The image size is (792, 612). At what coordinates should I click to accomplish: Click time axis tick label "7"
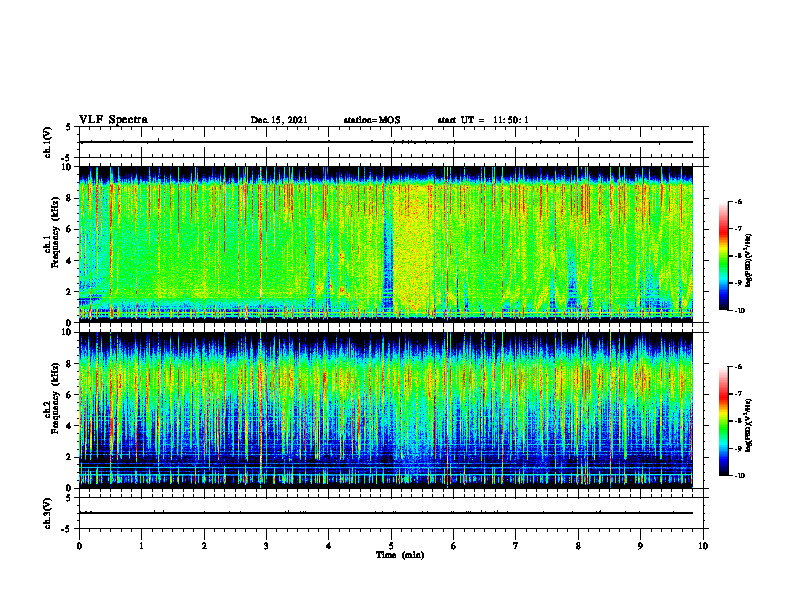(x=516, y=546)
